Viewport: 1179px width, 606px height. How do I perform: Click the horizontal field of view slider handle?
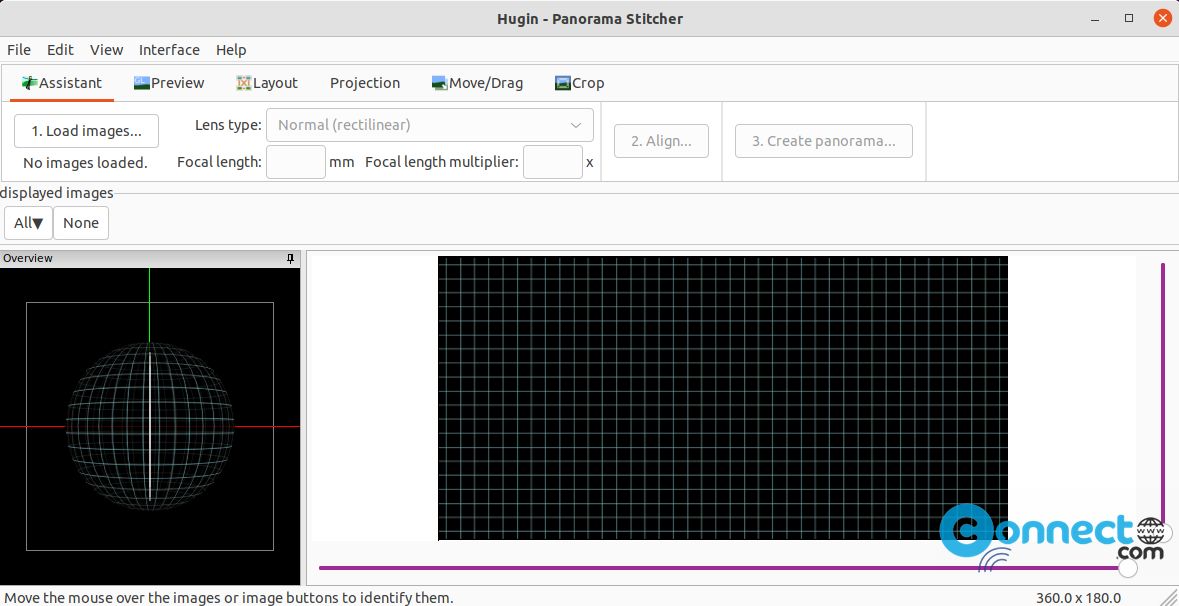(x=1128, y=568)
